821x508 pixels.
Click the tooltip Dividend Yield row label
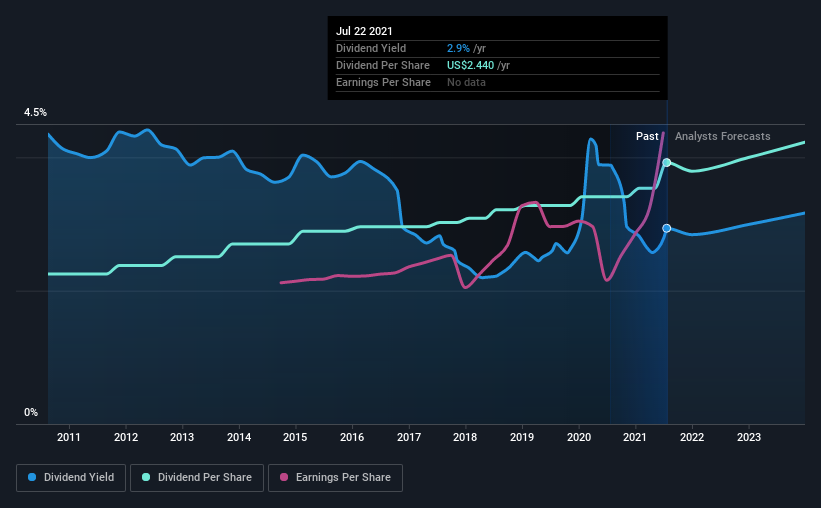371,48
